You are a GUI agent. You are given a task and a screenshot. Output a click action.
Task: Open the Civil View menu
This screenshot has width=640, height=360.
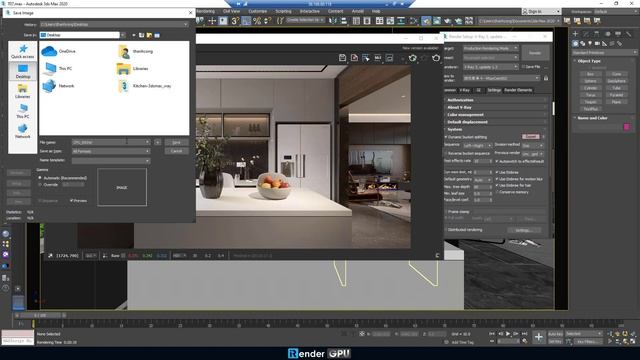point(231,11)
